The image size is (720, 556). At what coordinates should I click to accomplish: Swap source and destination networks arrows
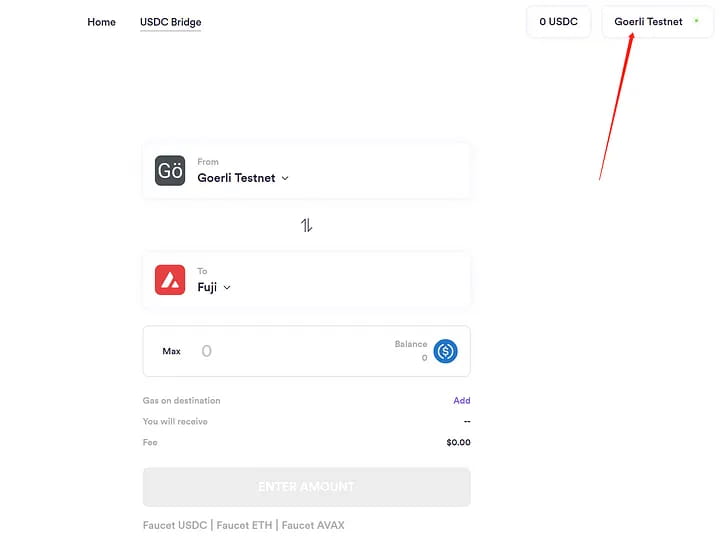[306, 225]
